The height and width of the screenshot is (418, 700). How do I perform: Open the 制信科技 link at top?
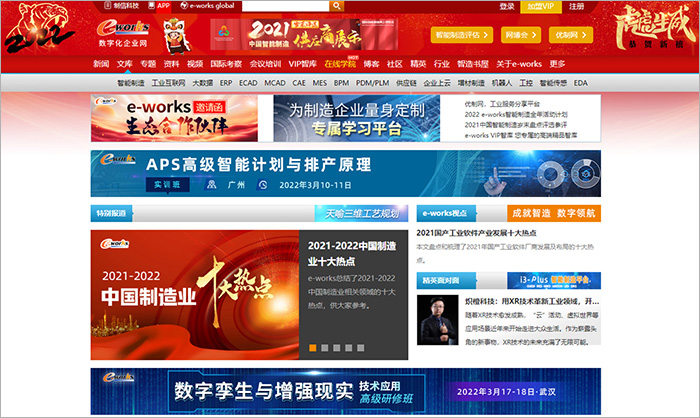(121, 6)
